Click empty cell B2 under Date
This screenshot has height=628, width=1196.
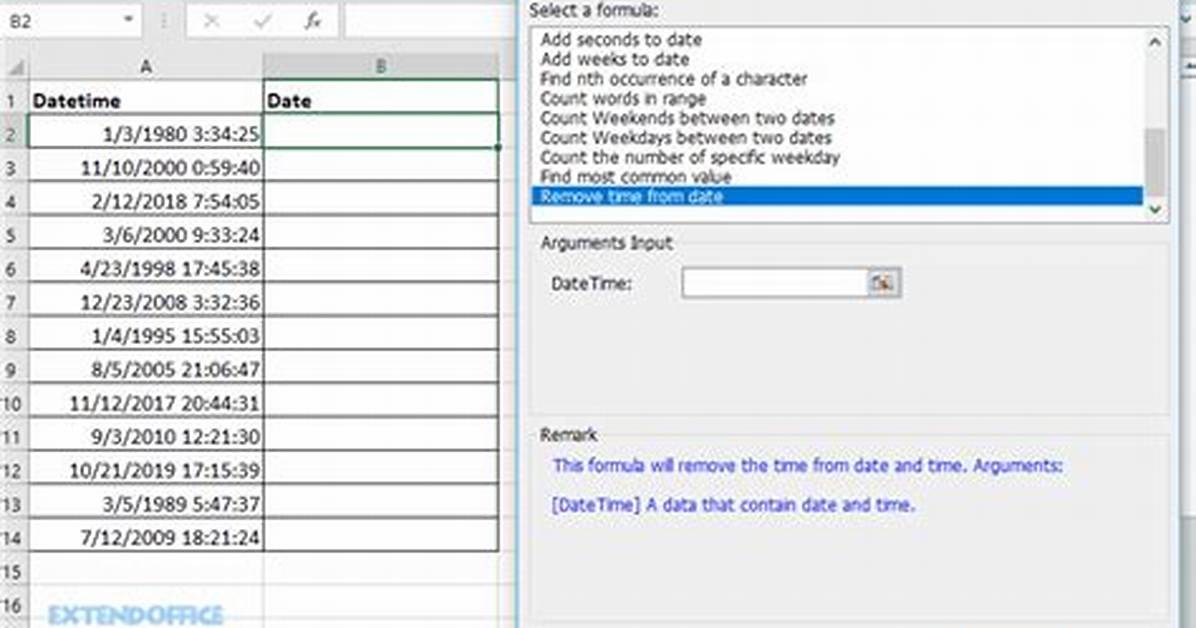point(381,131)
